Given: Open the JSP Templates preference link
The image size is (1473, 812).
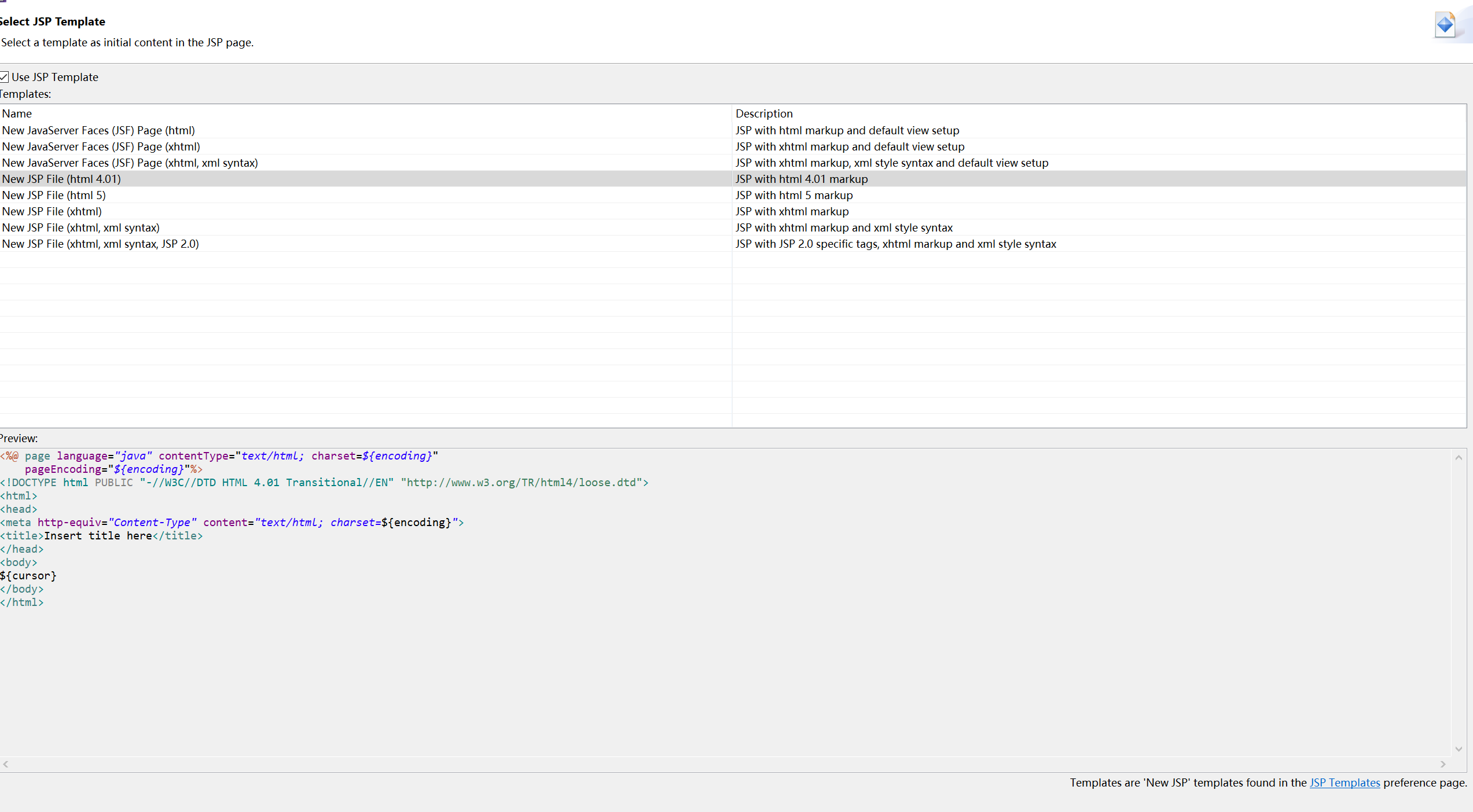Looking at the screenshot, I should [1344, 782].
